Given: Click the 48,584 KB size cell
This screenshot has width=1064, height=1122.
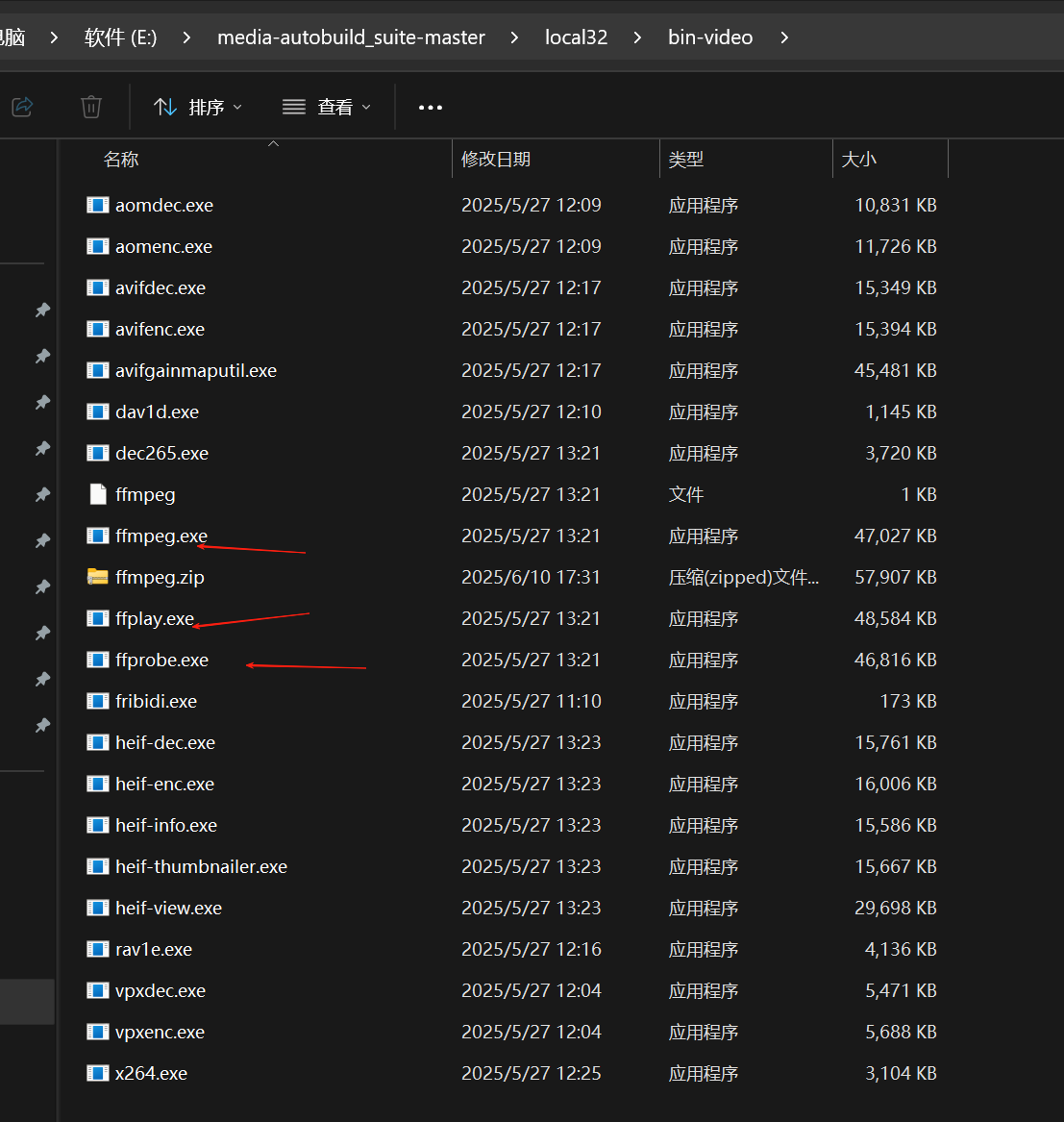Looking at the screenshot, I should click(x=896, y=619).
